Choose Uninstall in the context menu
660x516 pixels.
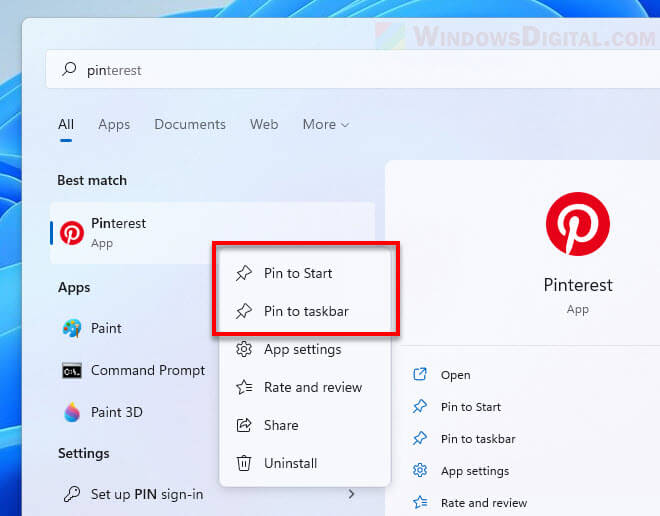click(290, 463)
